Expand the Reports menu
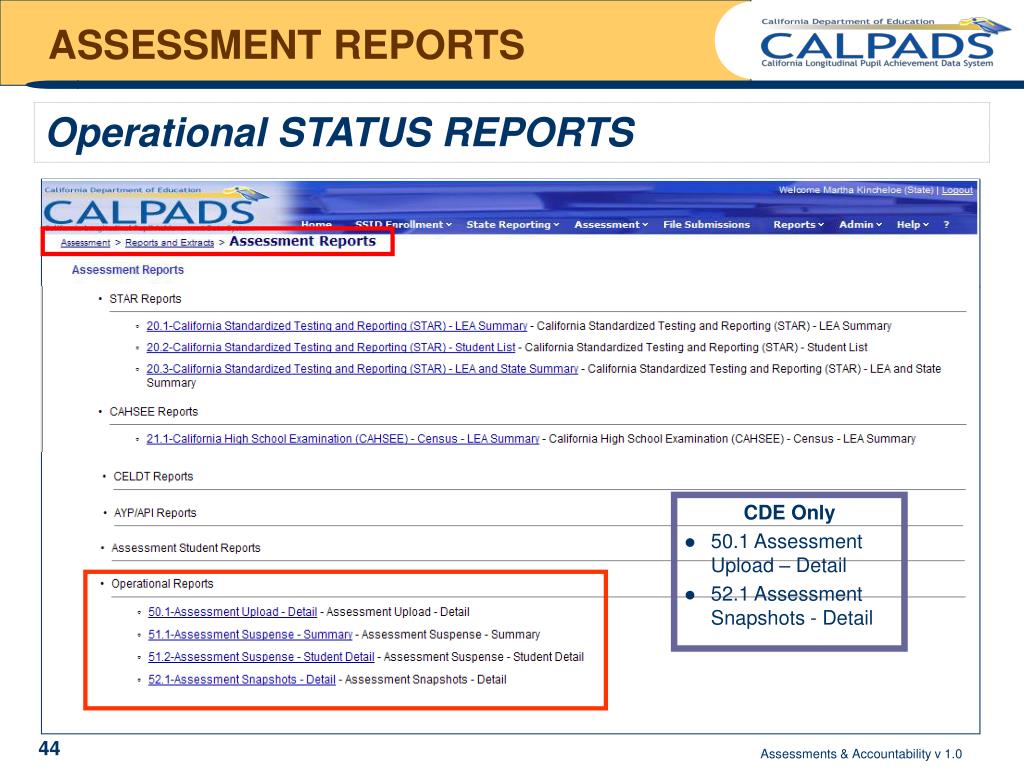Screen dimensions: 1024x768 coord(798,224)
